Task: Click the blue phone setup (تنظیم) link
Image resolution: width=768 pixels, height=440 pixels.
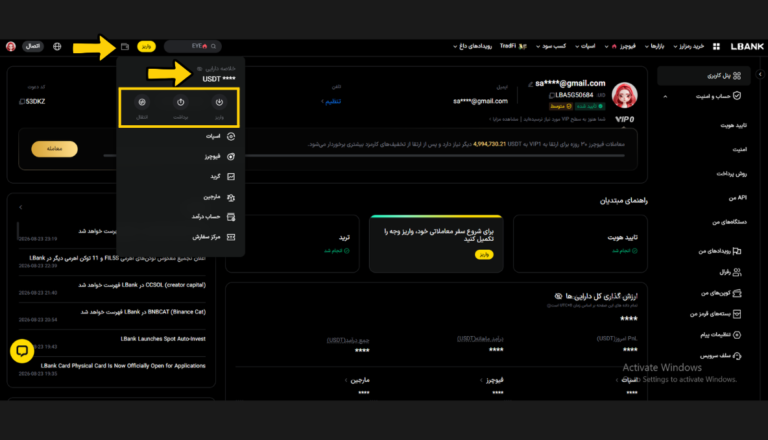Action: tap(332, 101)
